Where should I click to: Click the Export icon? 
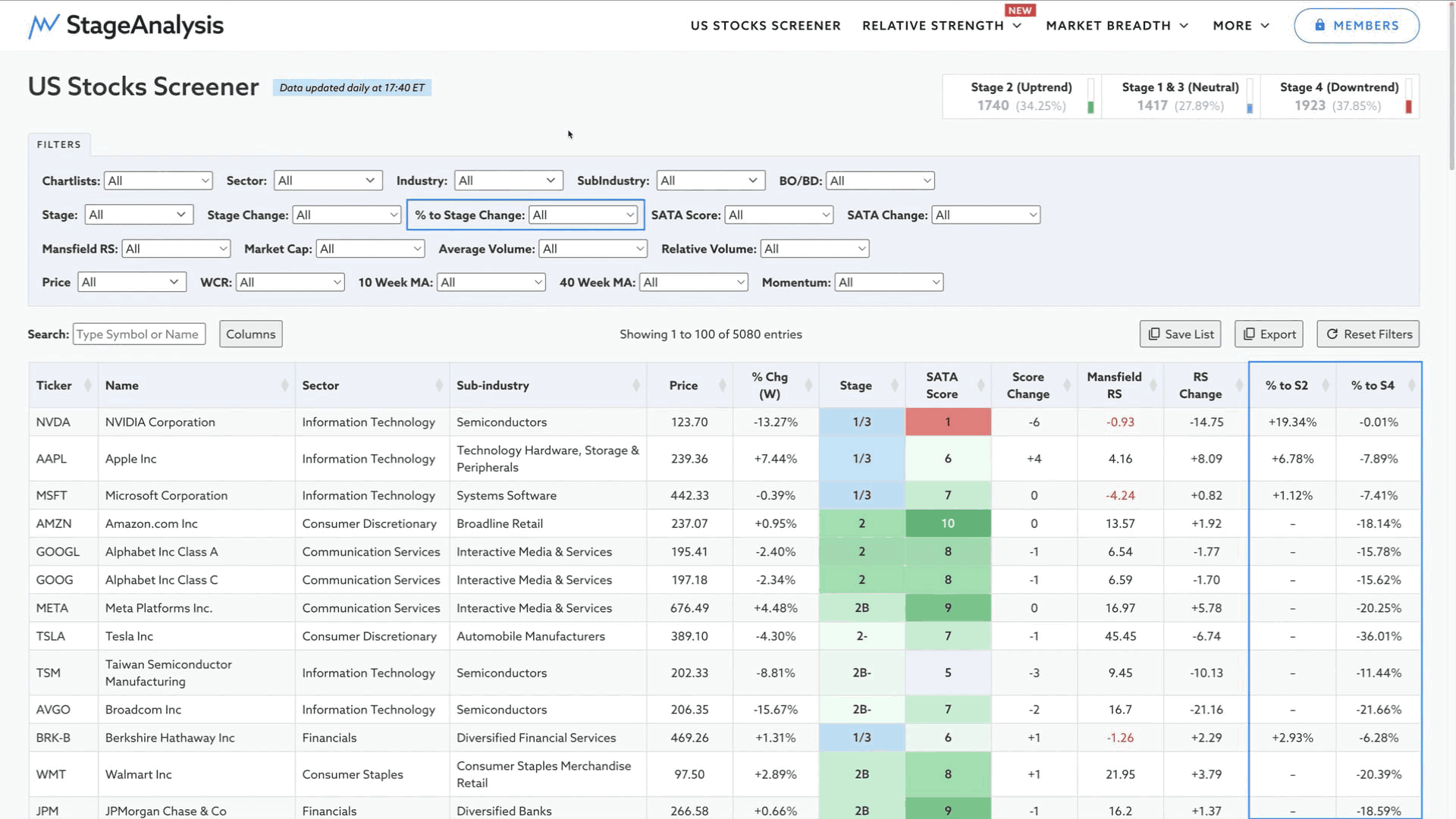(x=1249, y=334)
